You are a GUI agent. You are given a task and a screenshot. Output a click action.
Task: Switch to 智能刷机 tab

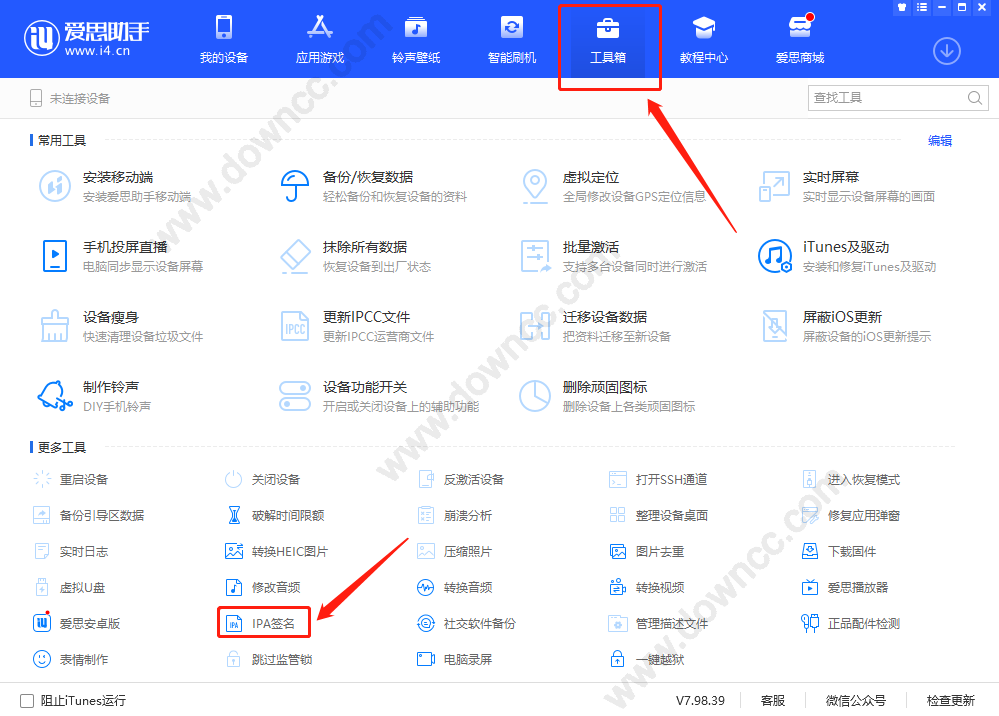coord(511,40)
